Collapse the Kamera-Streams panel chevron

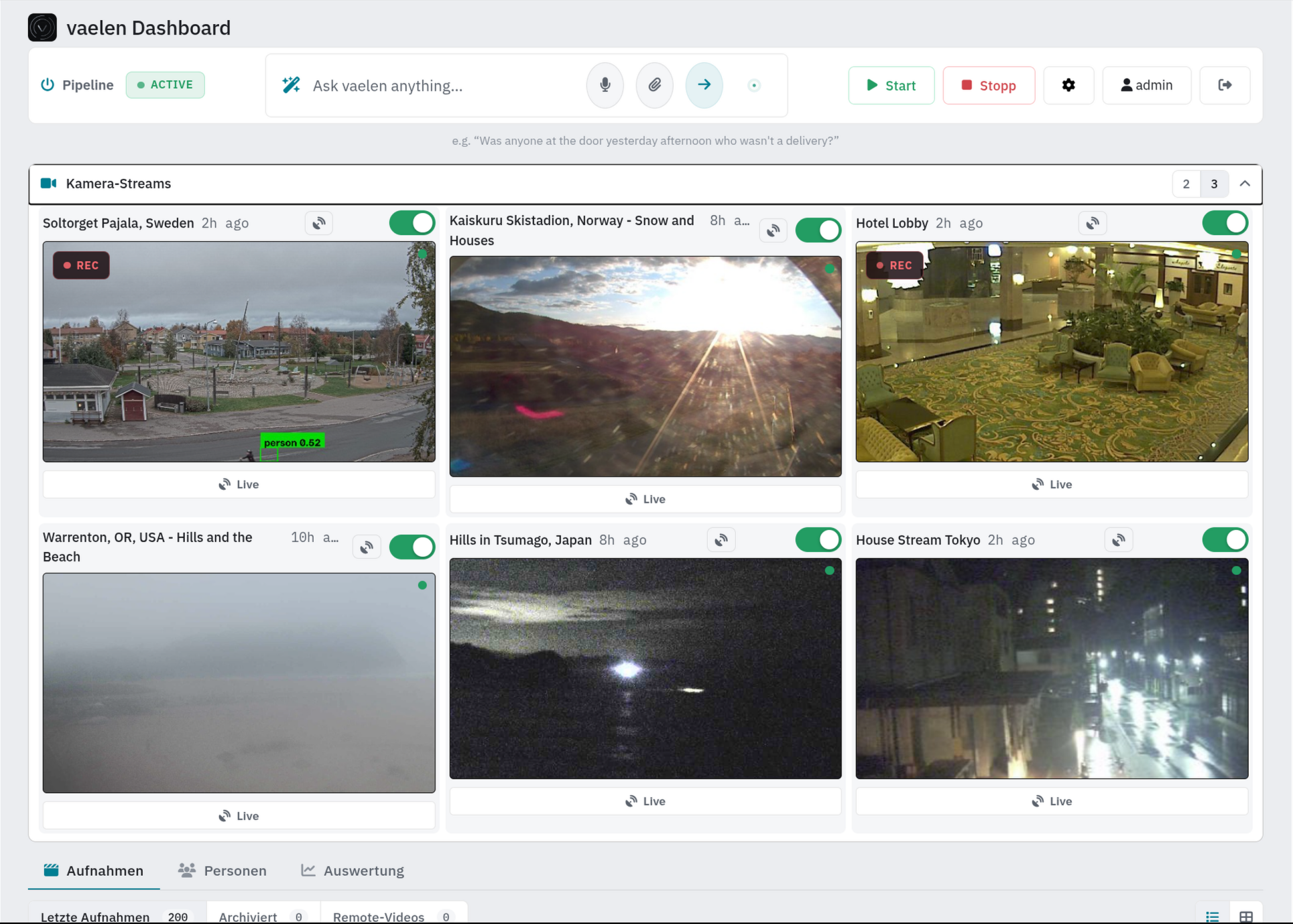(1245, 184)
